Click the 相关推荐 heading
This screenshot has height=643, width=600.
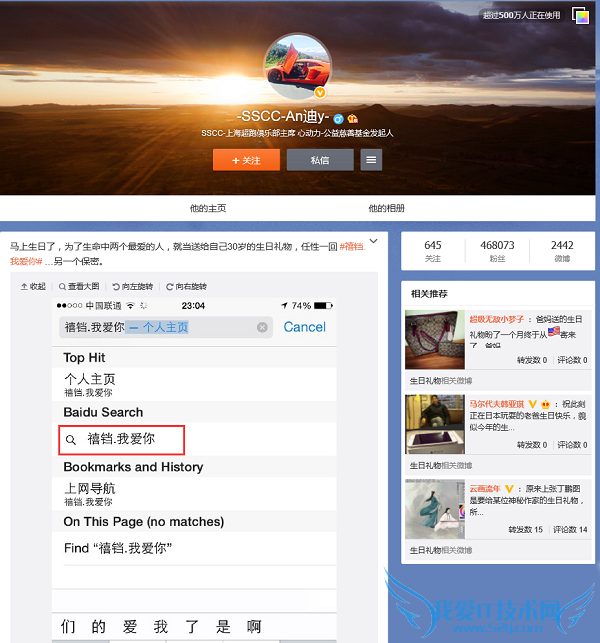click(x=429, y=294)
